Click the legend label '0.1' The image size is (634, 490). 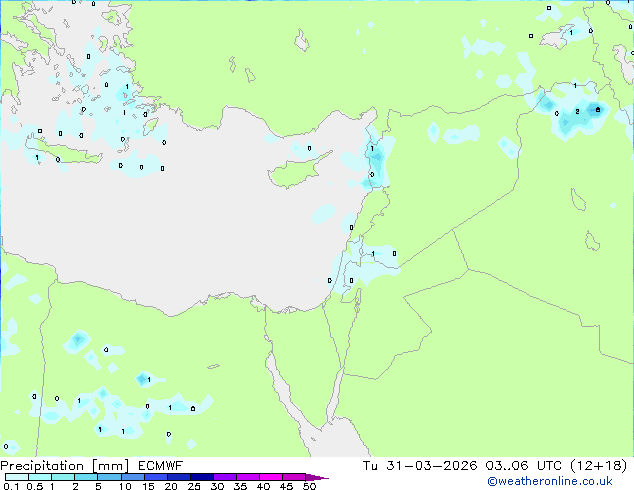pyautogui.click(x=11, y=486)
